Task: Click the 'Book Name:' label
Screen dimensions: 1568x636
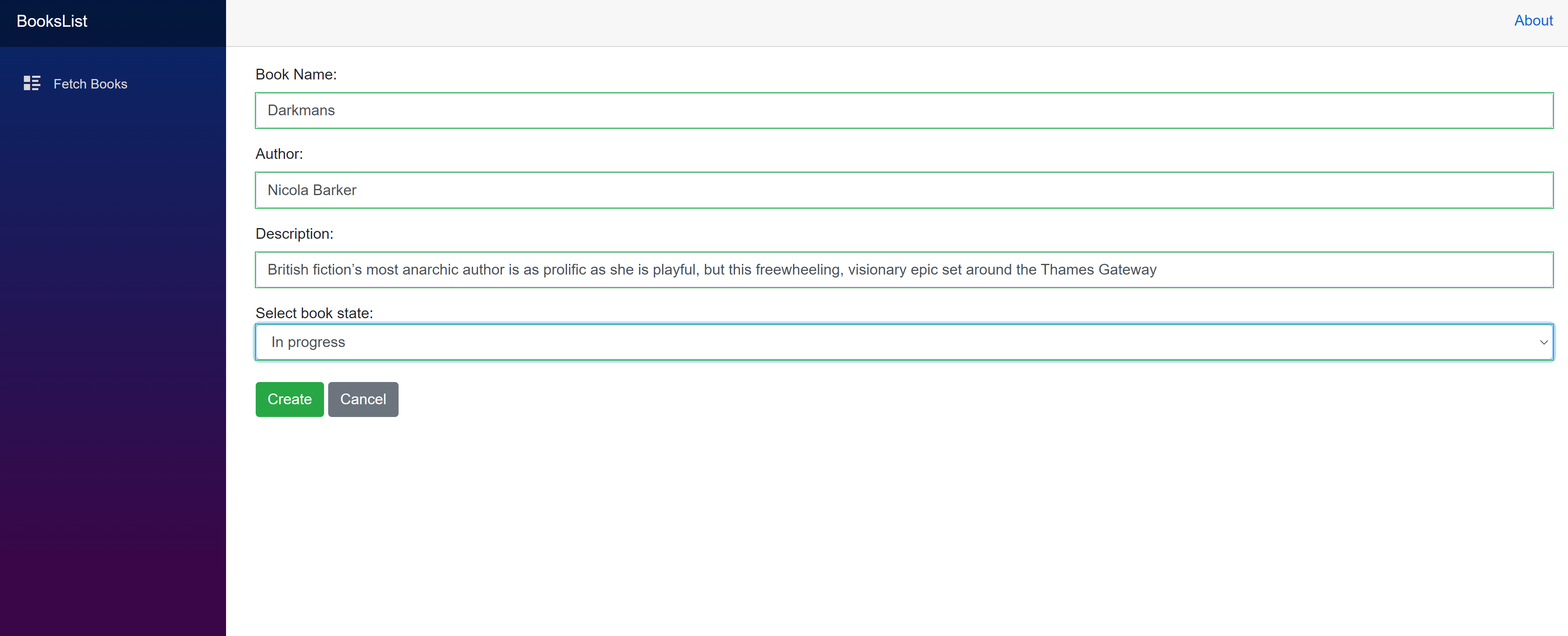Action: coord(296,74)
